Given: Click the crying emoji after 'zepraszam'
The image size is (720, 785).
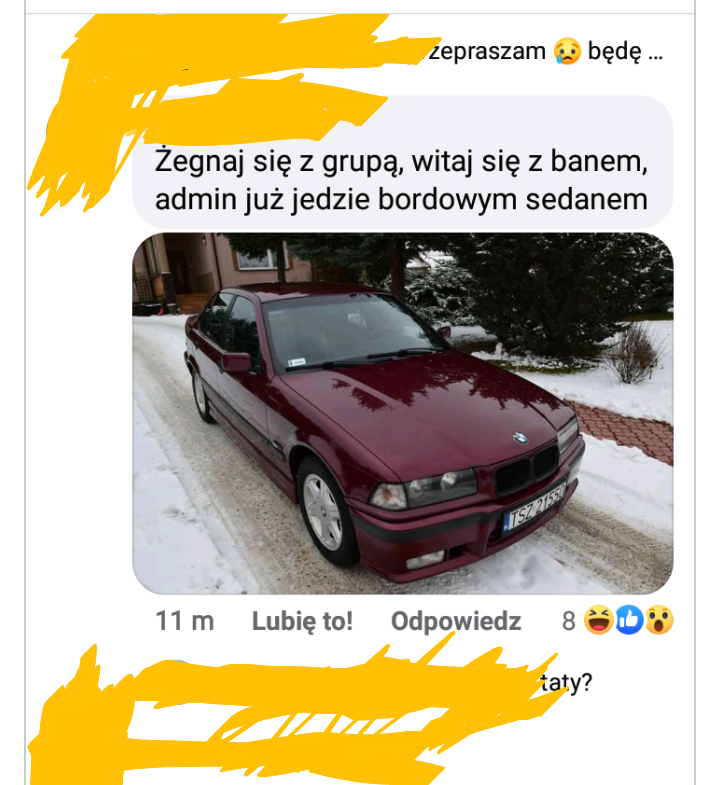Looking at the screenshot, I should pyautogui.click(x=567, y=51).
